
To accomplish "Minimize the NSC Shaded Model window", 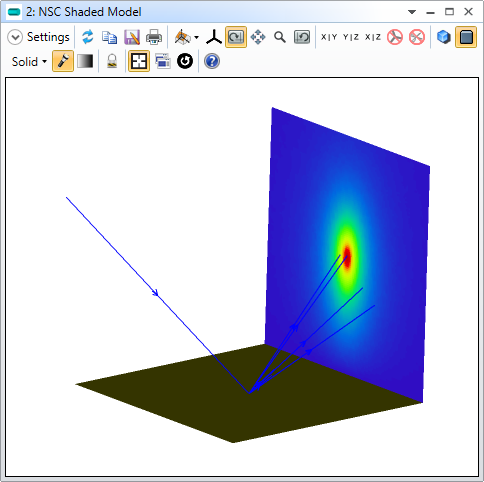I will tap(431, 13).
